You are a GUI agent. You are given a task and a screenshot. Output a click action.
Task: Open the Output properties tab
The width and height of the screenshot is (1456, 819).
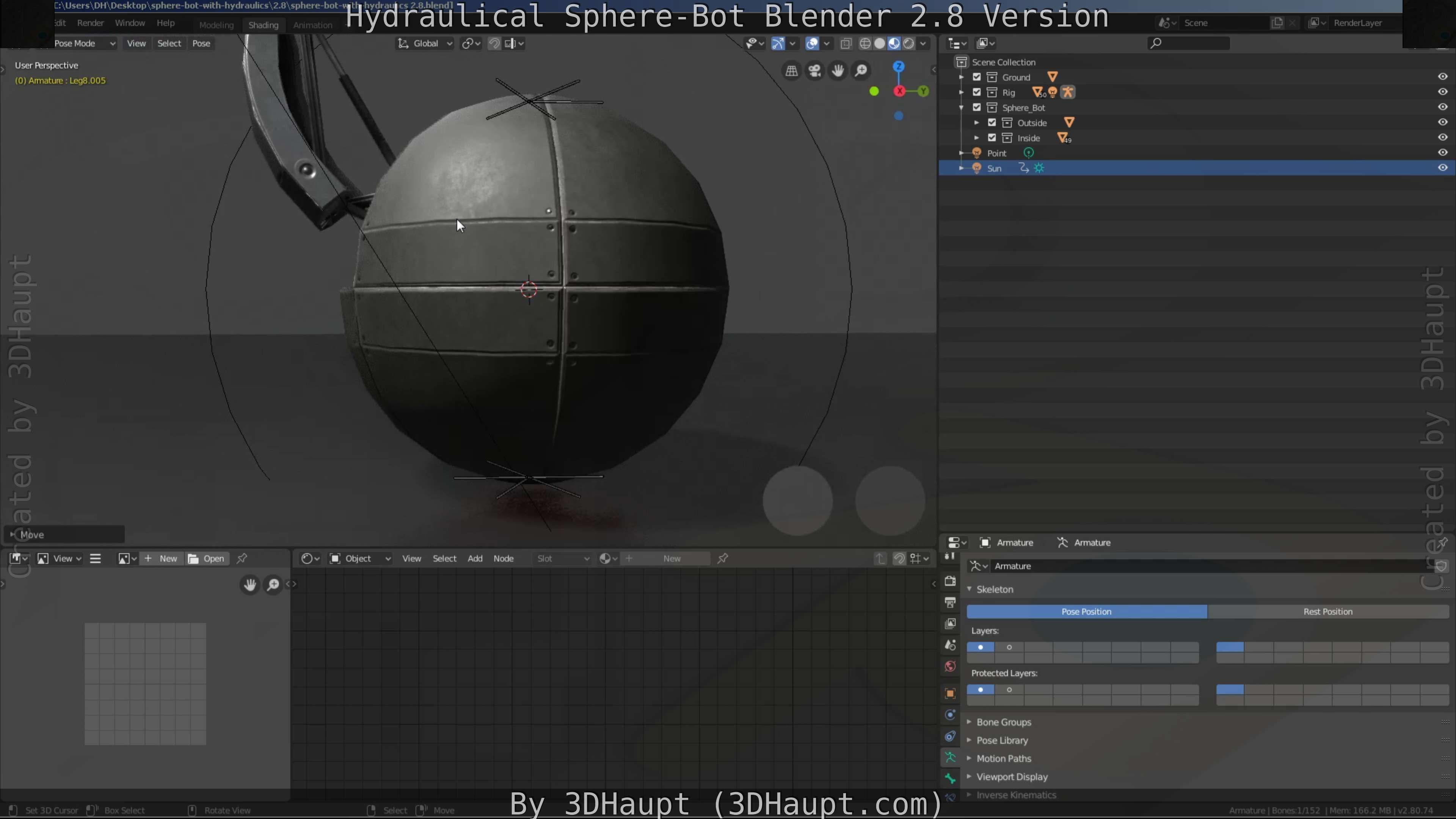(x=950, y=602)
